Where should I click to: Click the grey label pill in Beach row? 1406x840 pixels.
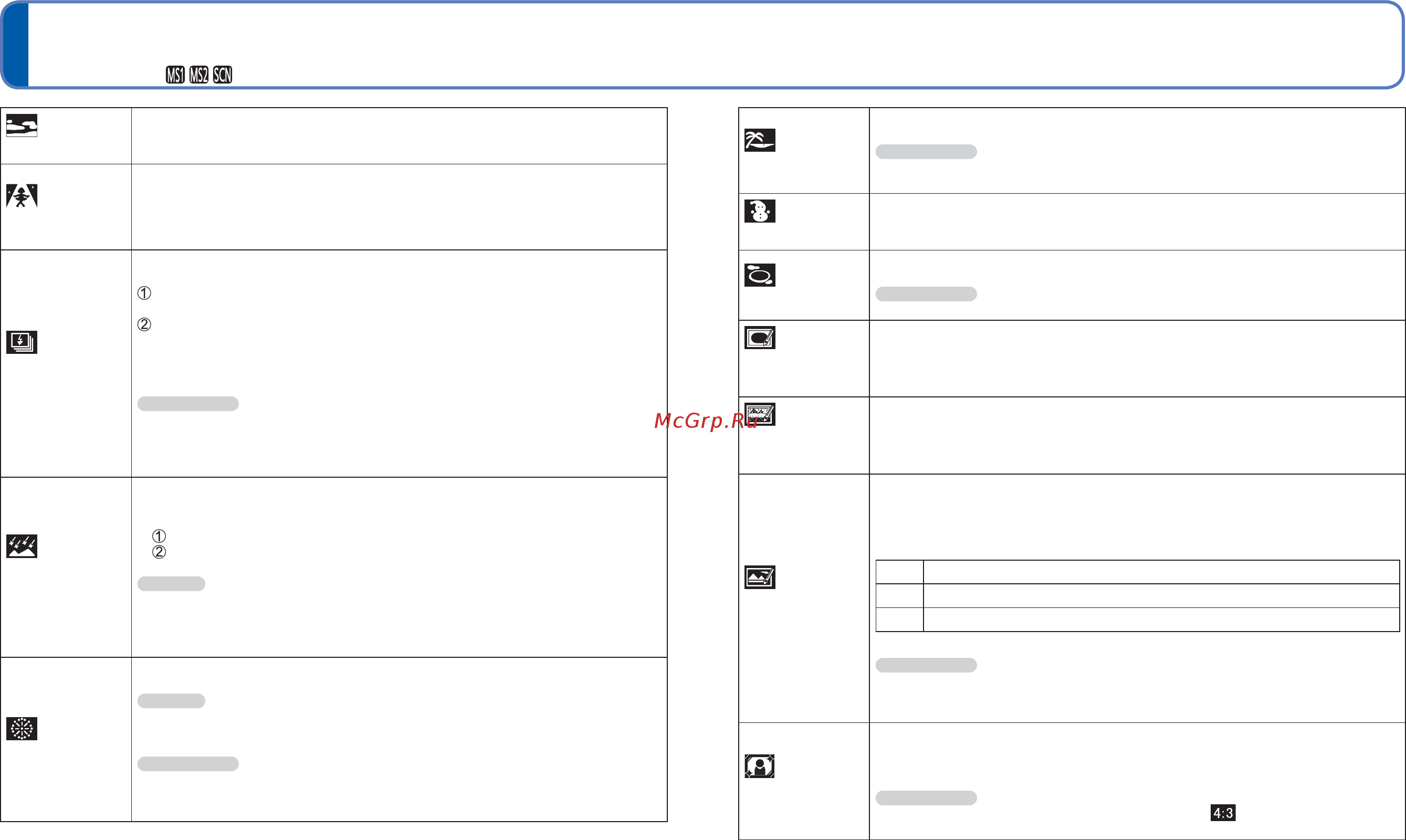tap(926, 152)
